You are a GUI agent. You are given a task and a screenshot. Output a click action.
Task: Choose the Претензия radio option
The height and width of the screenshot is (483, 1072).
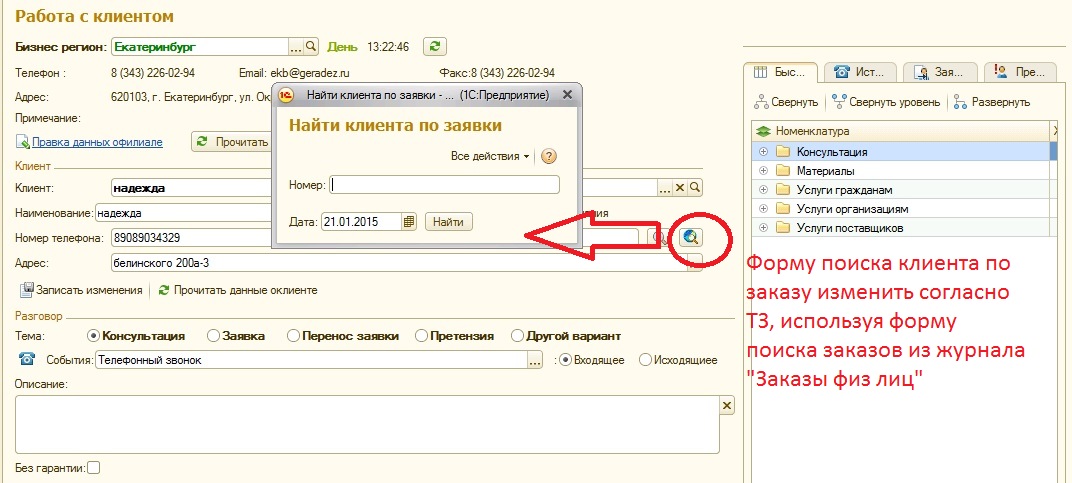(422, 336)
